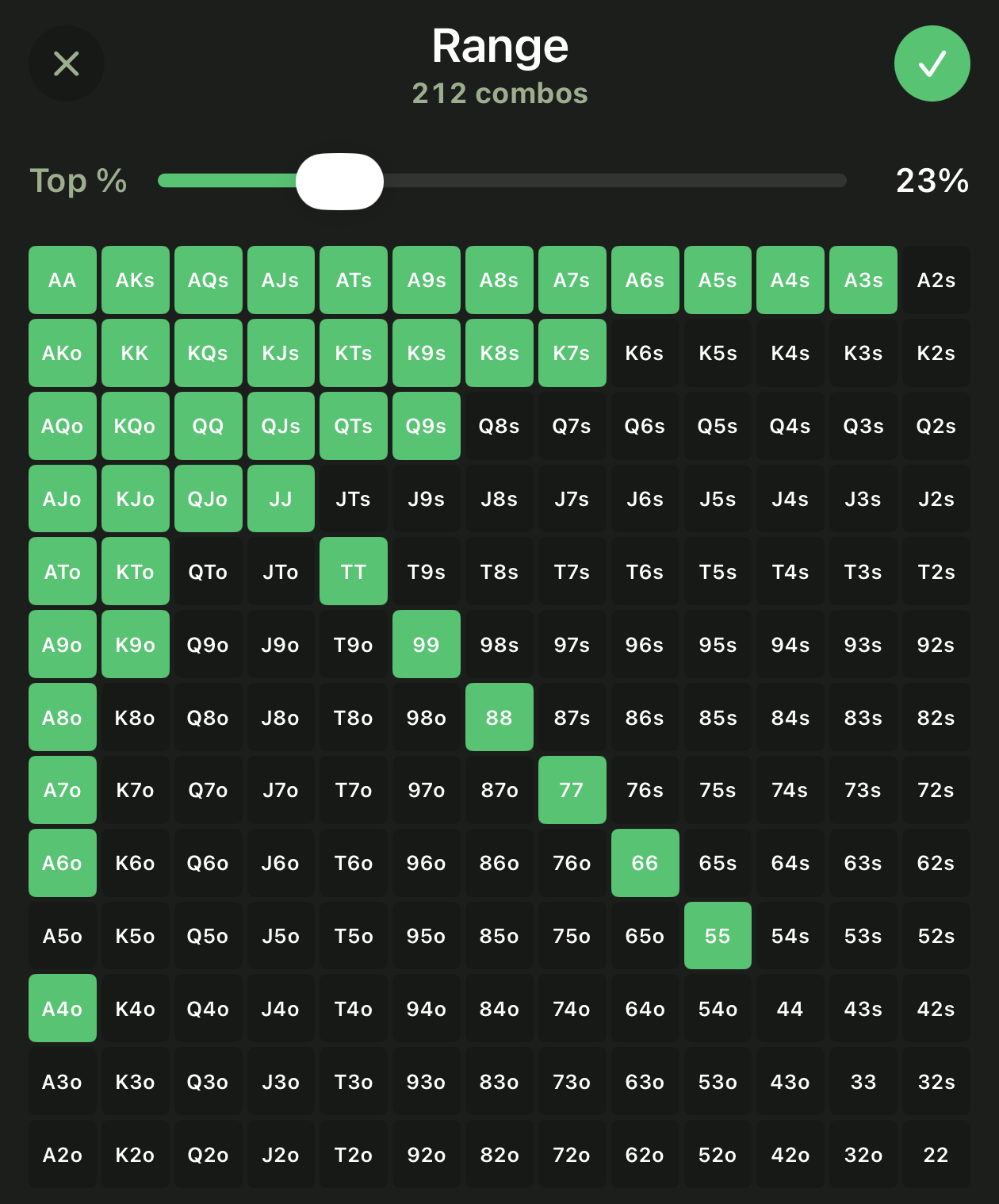The height and width of the screenshot is (1204, 999).
Task: Add QTo offsuit hand
Action: pyautogui.click(x=209, y=572)
